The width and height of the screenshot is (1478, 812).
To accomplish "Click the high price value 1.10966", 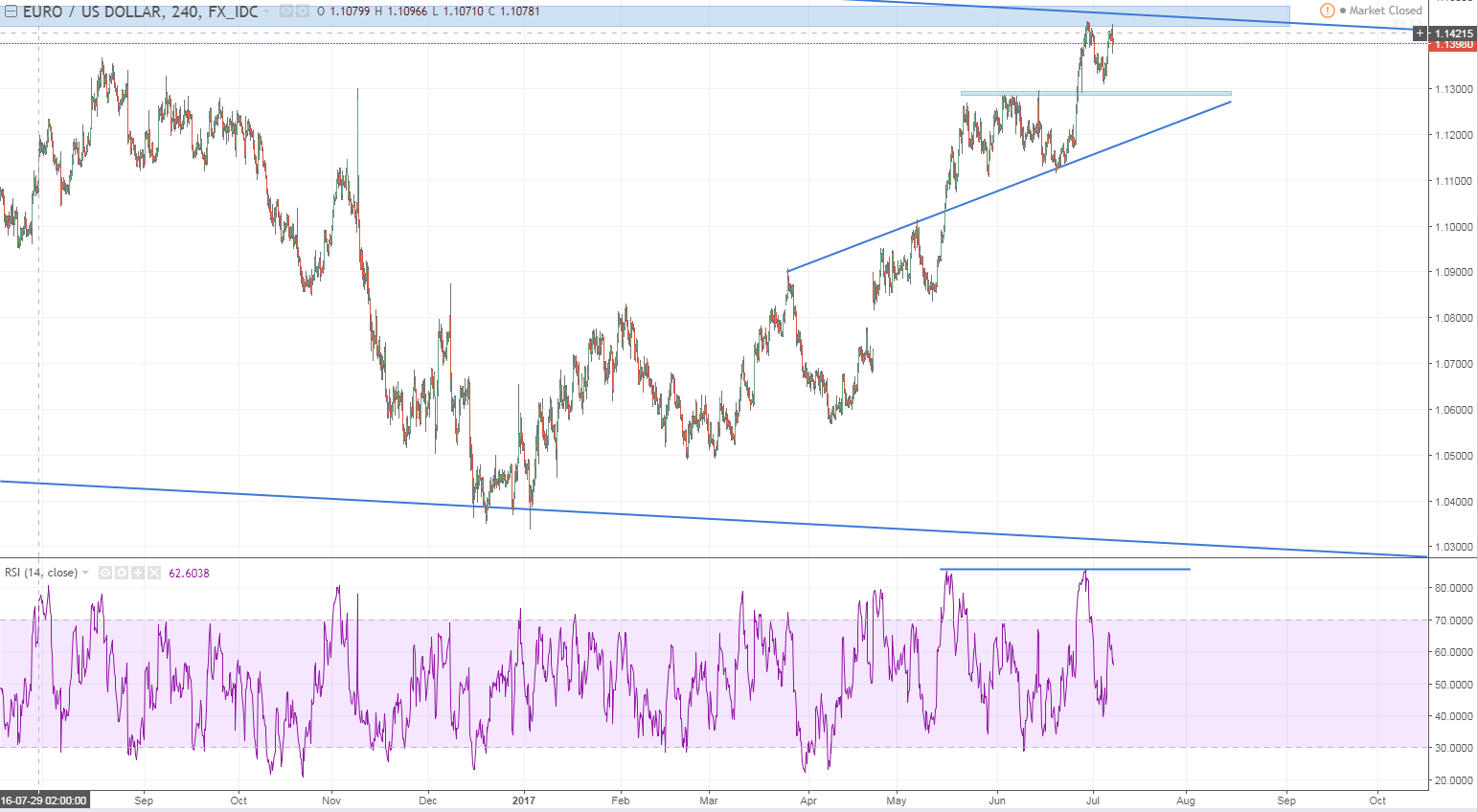I will tap(407, 11).
